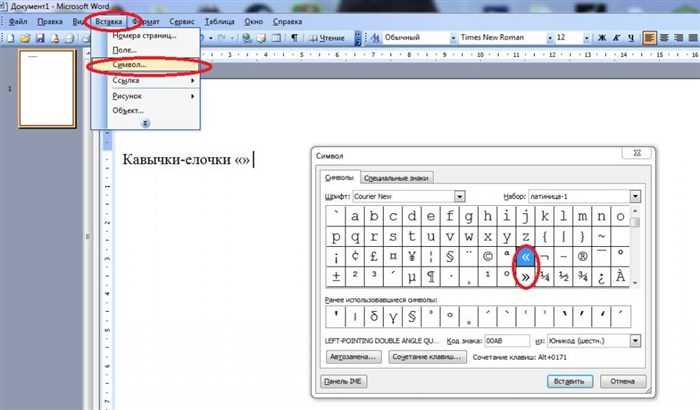This screenshot has width=700, height=410.
Task: Select the letter k cell in grid
Action: [544, 216]
